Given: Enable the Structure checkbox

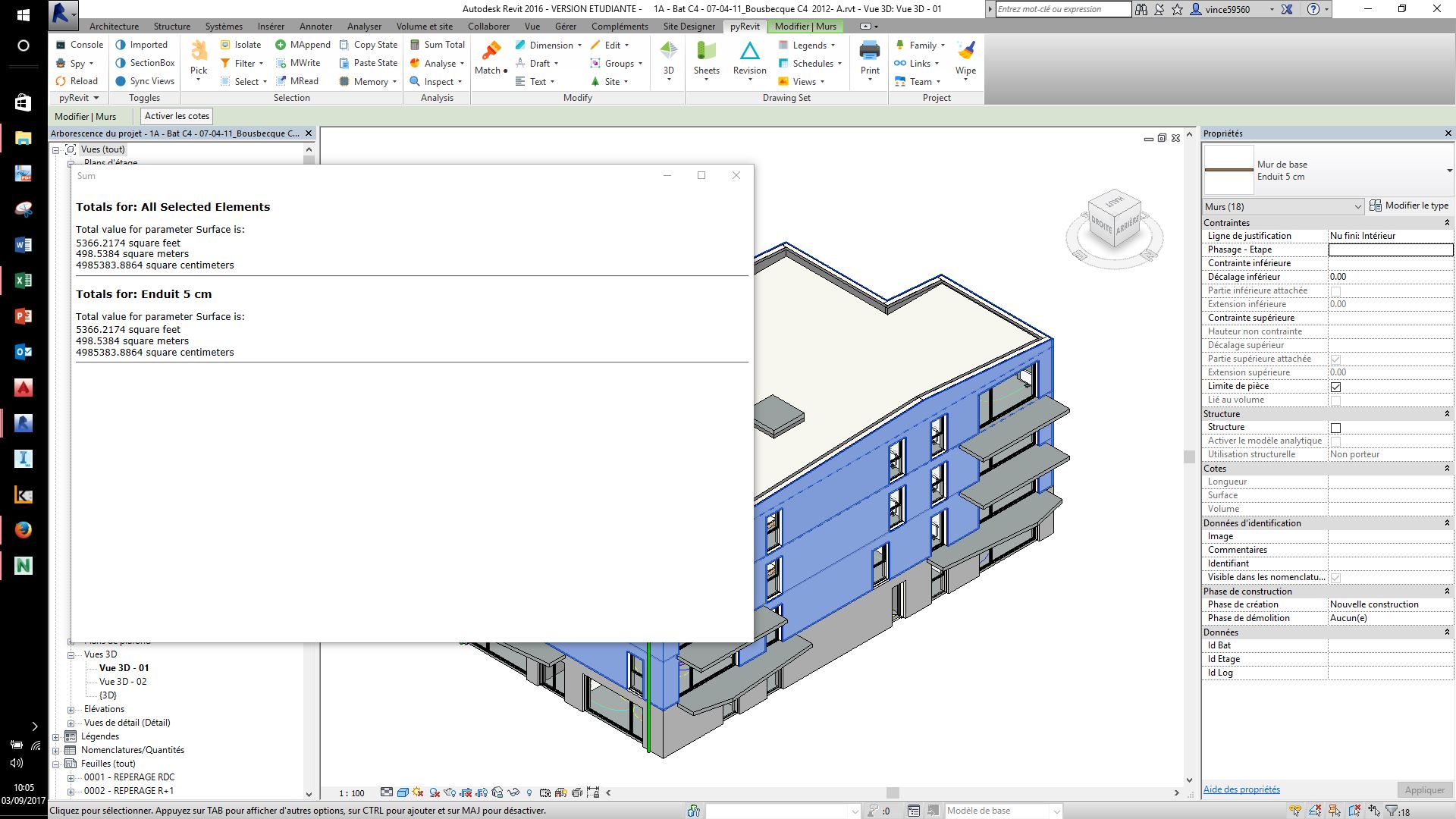Looking at the screenshot, I should tap(1335, 428).
